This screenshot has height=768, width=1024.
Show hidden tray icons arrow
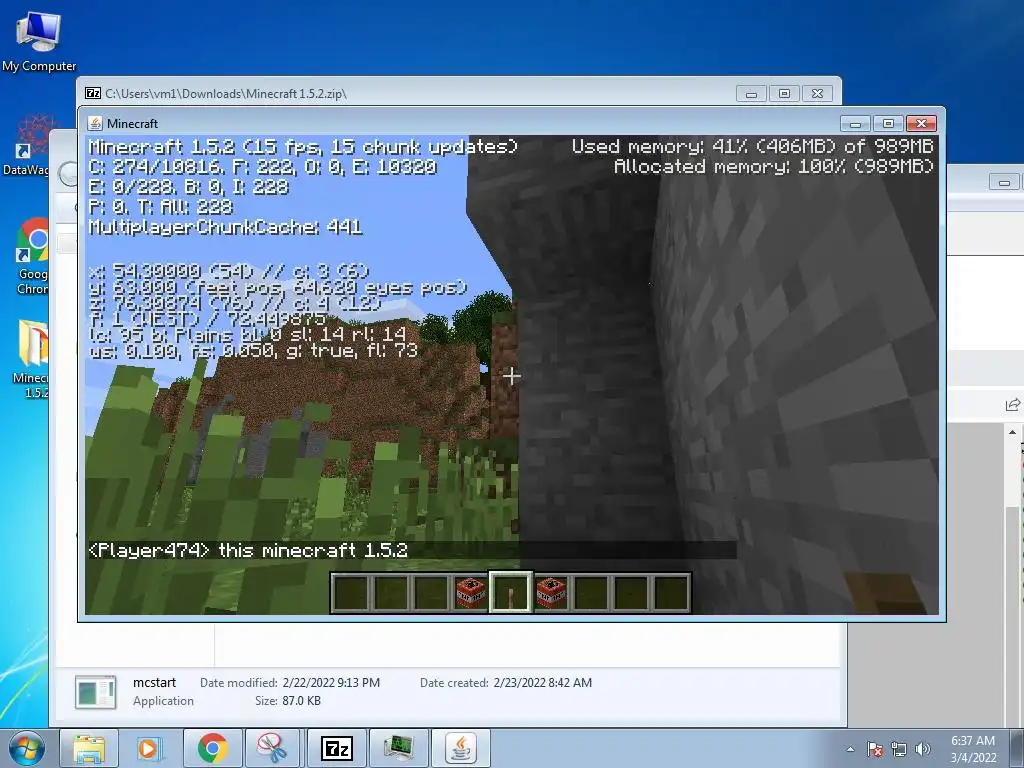850,749
